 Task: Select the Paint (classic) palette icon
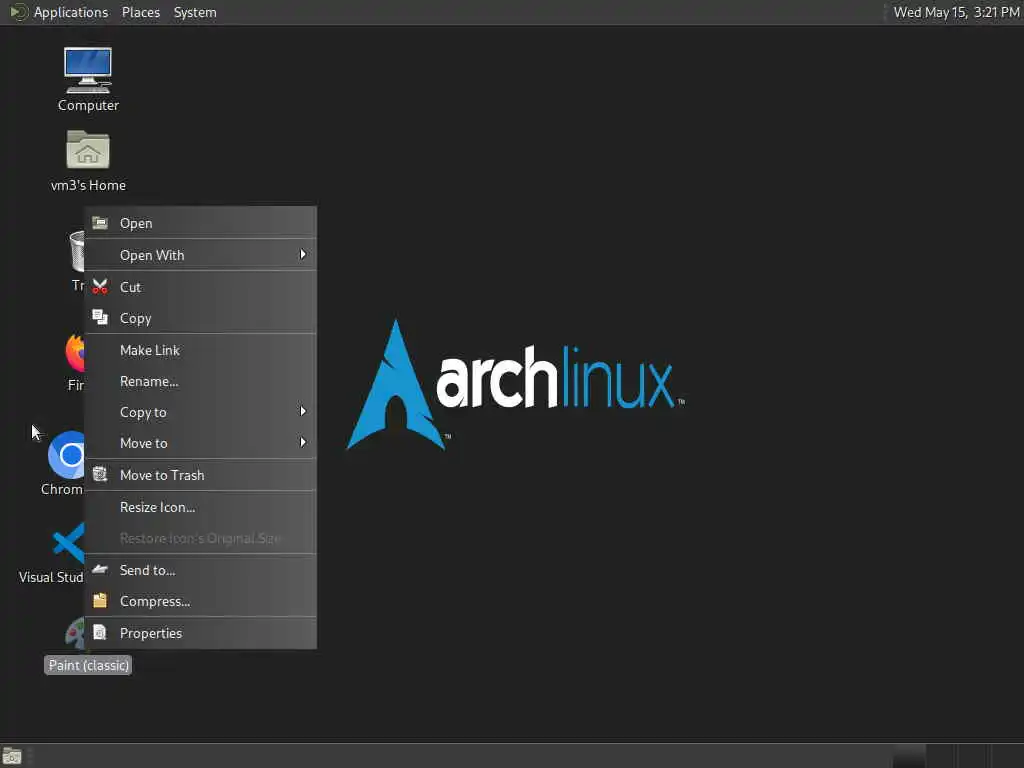(x=75, y=634)
